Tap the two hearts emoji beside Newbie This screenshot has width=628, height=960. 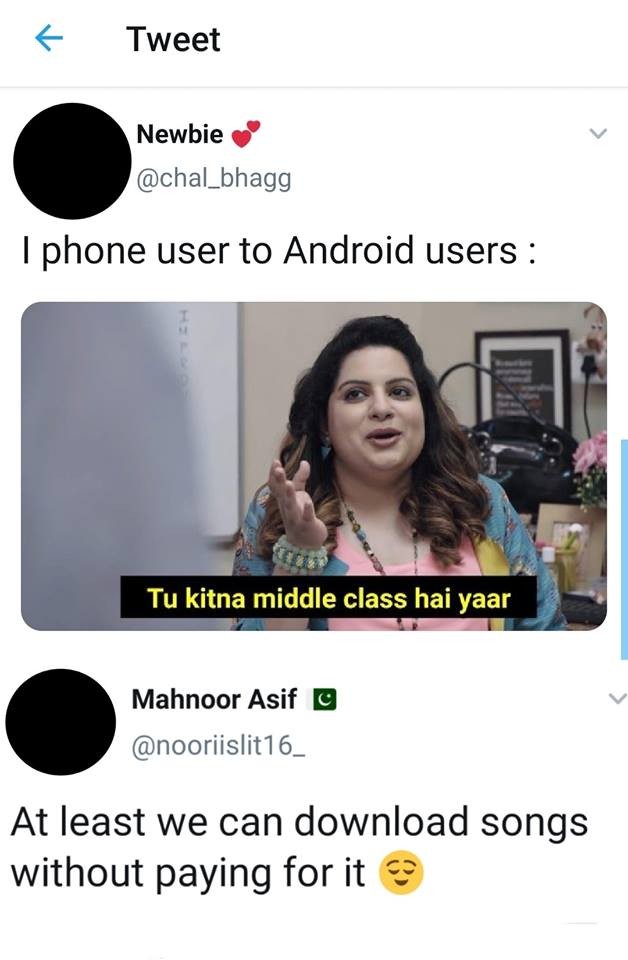point(245,134)
